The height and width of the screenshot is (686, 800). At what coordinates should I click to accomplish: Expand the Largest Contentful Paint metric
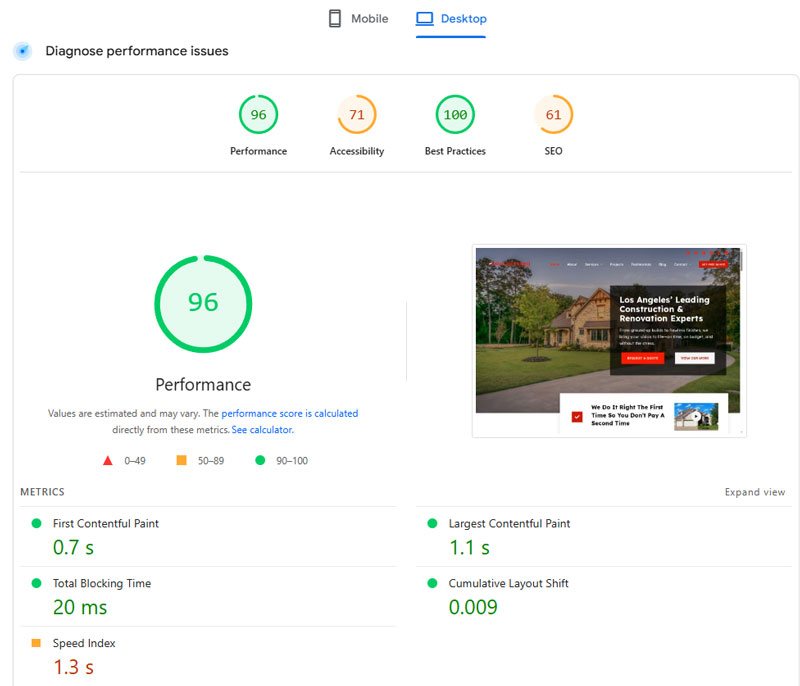coord(509,524)
